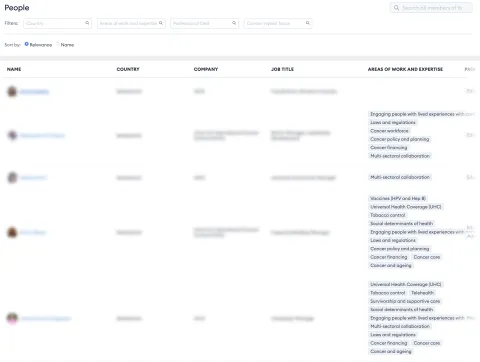Click the AREAS OF WORK AND EXPERTISE header
480x362 pixels.
pyautogui.click(x=405, y=69)
